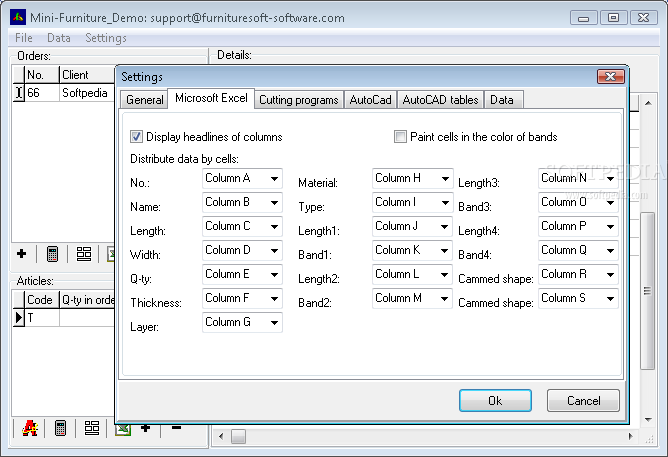Click the No. column header in Orders

[42, 75]
